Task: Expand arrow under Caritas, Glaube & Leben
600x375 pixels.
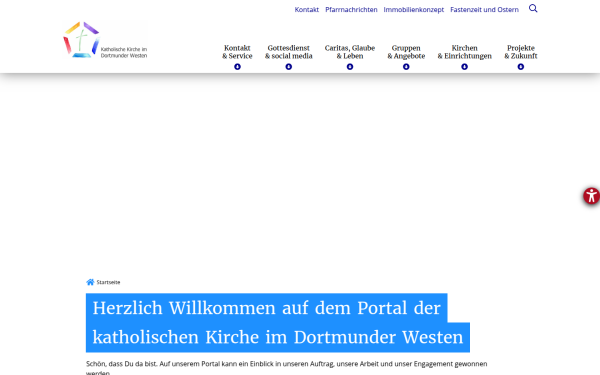Action: (350, 67)
